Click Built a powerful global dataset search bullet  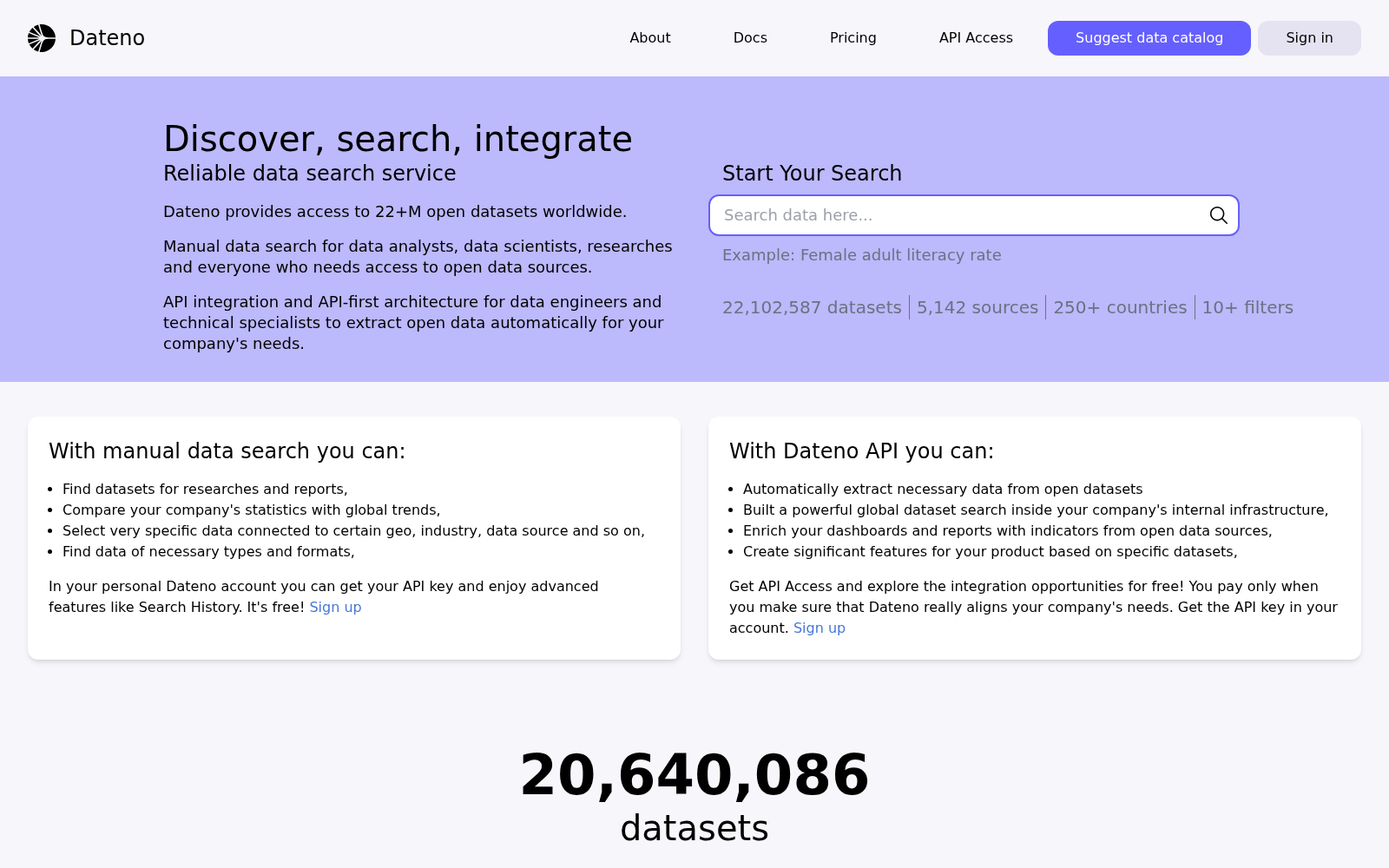1036,510
